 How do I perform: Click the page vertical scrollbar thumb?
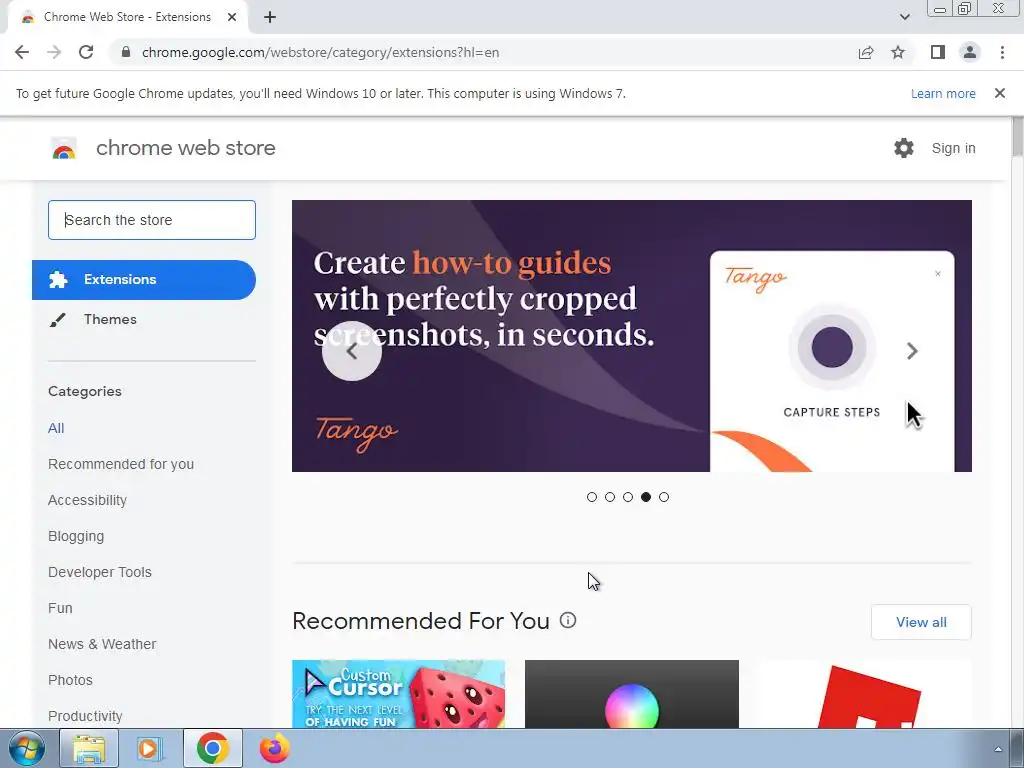[1017, 136]
